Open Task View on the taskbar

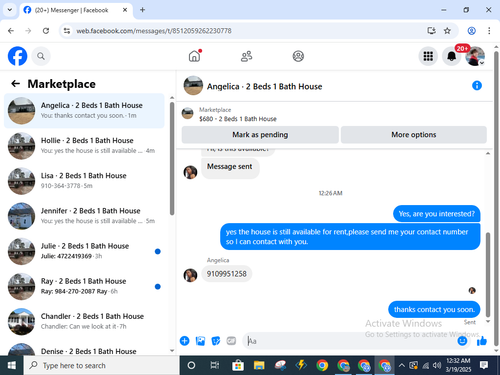215,366
